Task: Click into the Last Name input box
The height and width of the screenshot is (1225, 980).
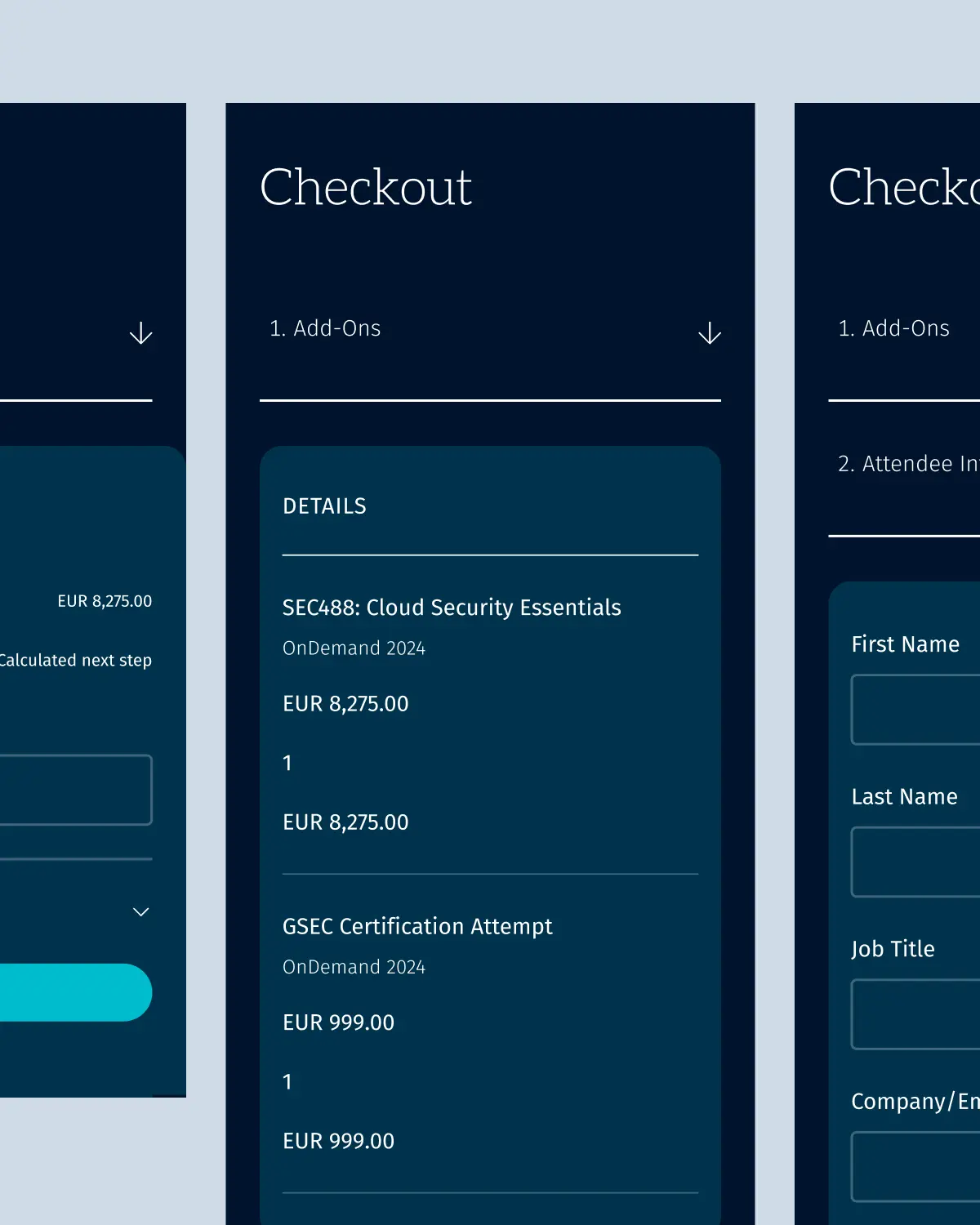Action: (x=915, y=862)
